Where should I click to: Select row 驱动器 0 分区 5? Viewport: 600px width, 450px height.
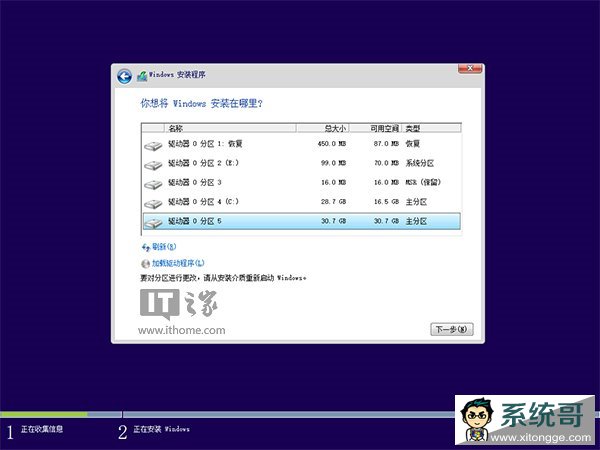point(302,221)
